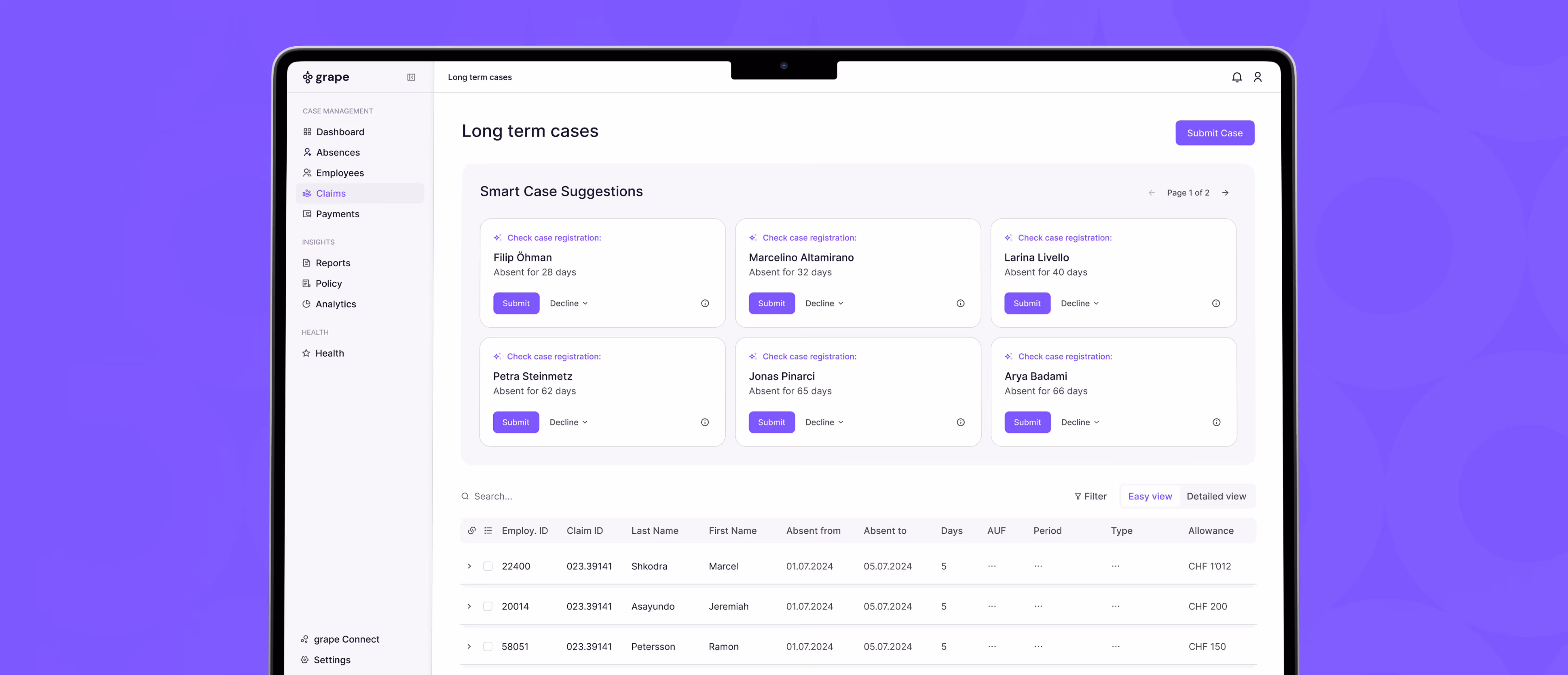The width and height of the screenshot is (1568, 675).
Task: Check the checkbox for employee 22400
Action: [488, 566]
